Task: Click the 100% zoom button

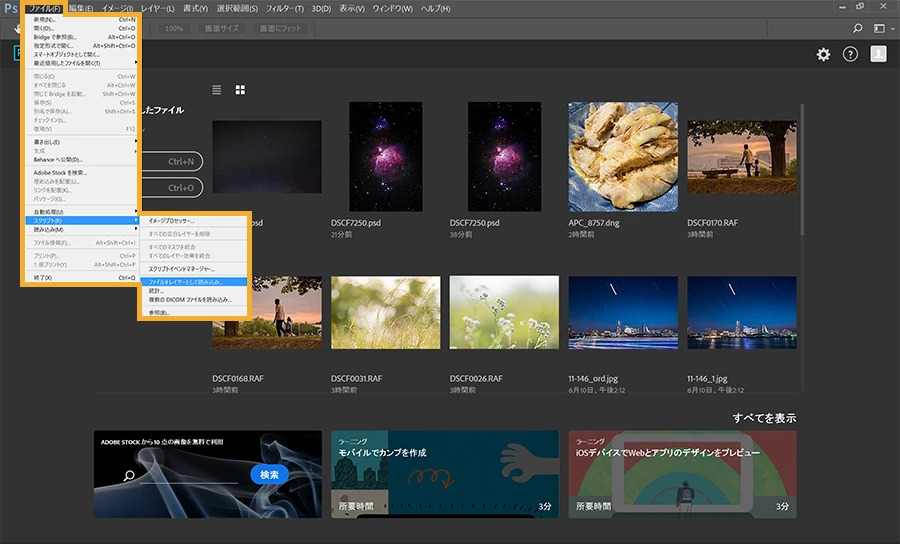Action: tap(174, 28)
